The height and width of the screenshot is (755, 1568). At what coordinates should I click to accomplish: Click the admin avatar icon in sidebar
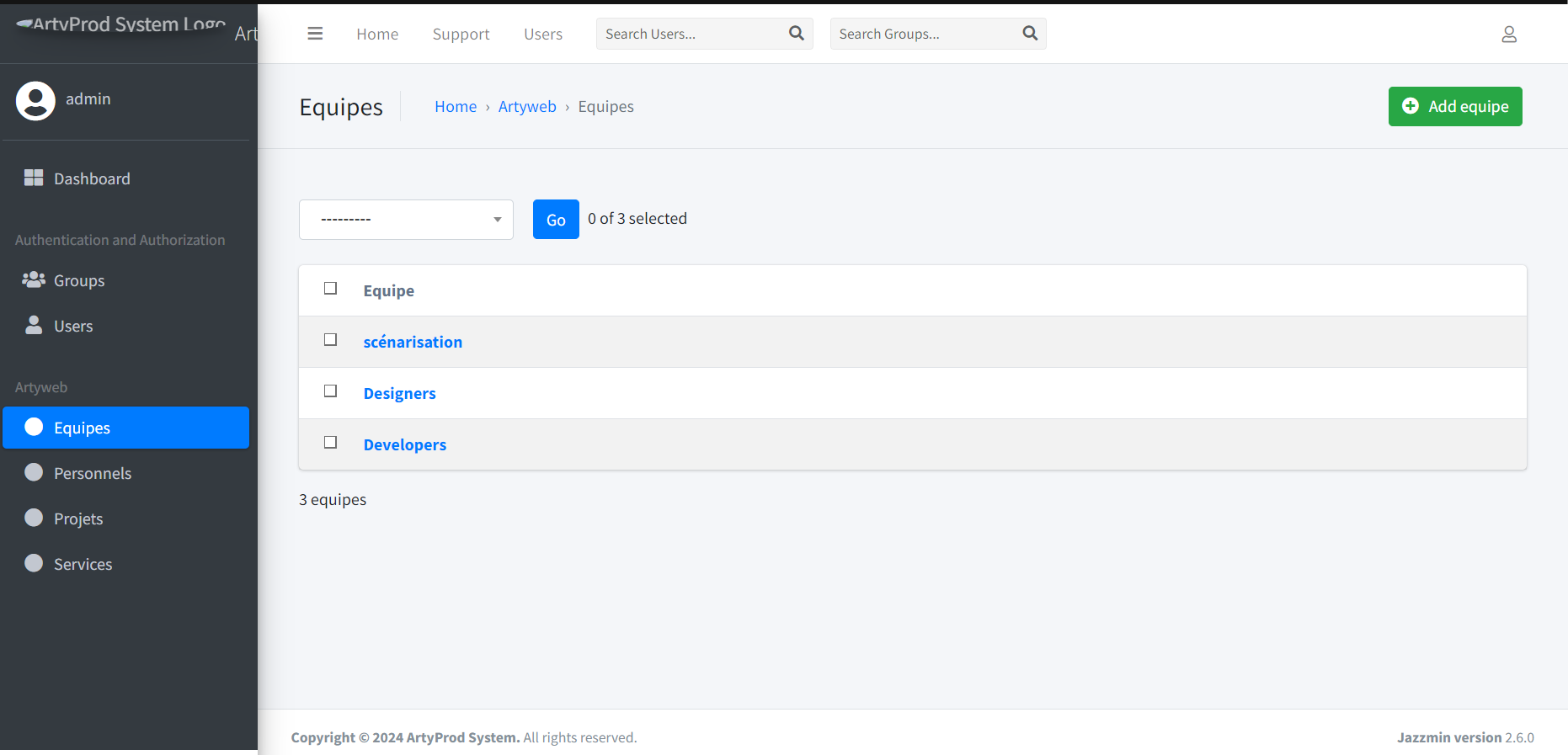(35, 101)
